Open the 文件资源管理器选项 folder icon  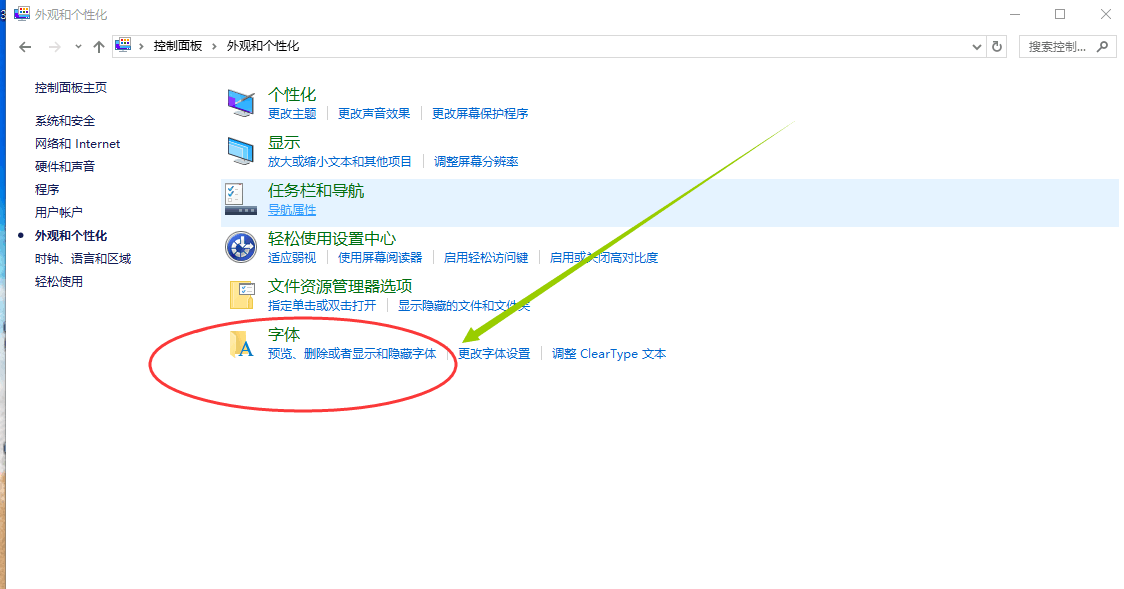click(x=242, y=295)
